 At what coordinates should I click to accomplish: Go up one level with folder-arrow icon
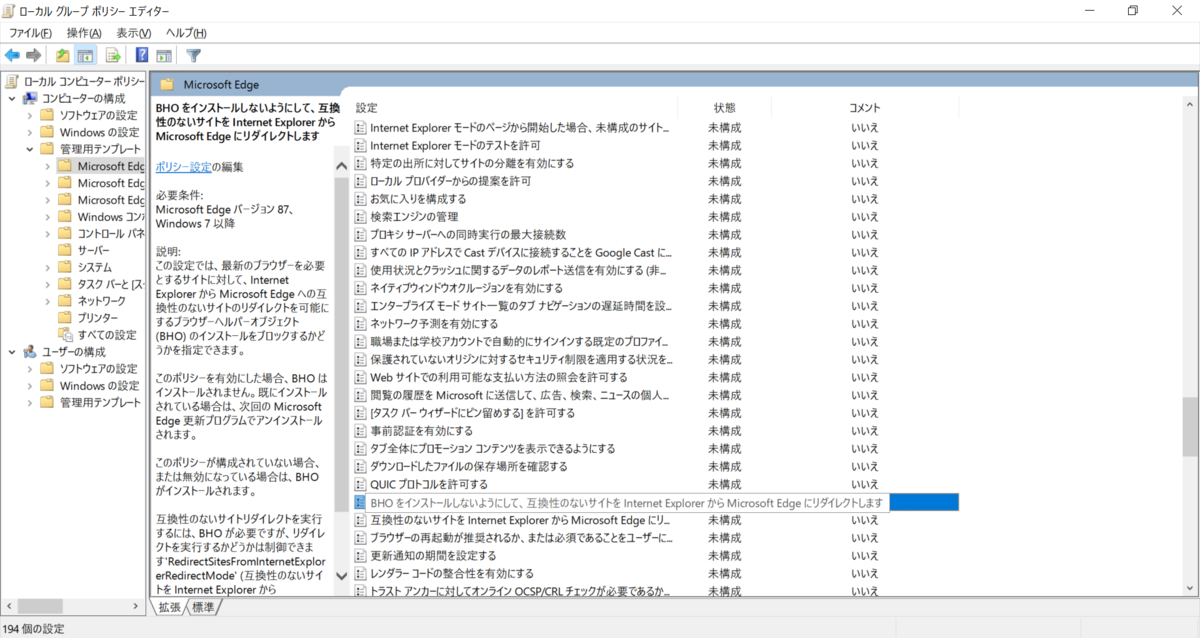click(x=63, y=55)
